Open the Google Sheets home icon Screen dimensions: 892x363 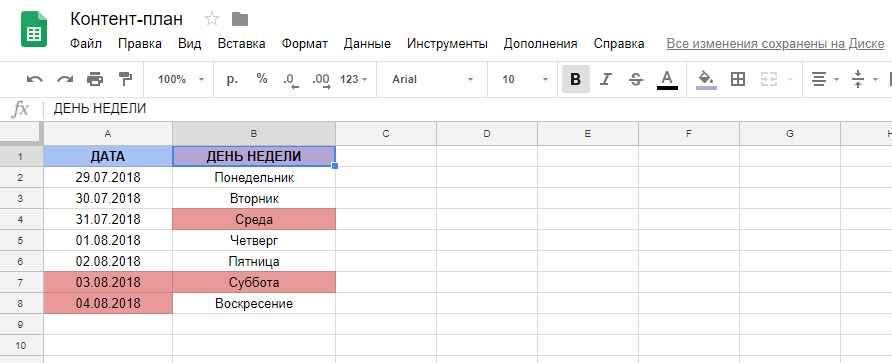(x=34, y=29)
